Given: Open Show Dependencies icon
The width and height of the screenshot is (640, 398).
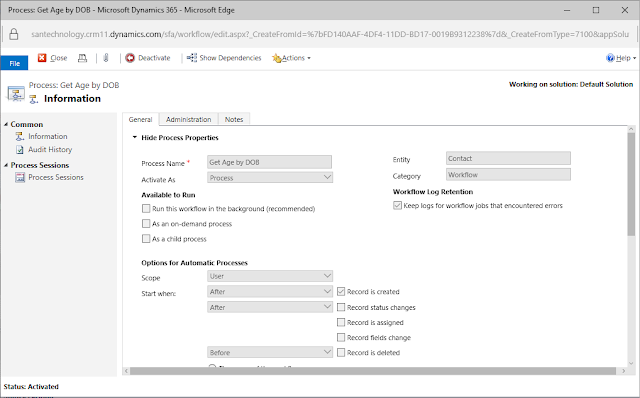Looking at the screenshot, I should pyautogui.click(x=192, y=58).
